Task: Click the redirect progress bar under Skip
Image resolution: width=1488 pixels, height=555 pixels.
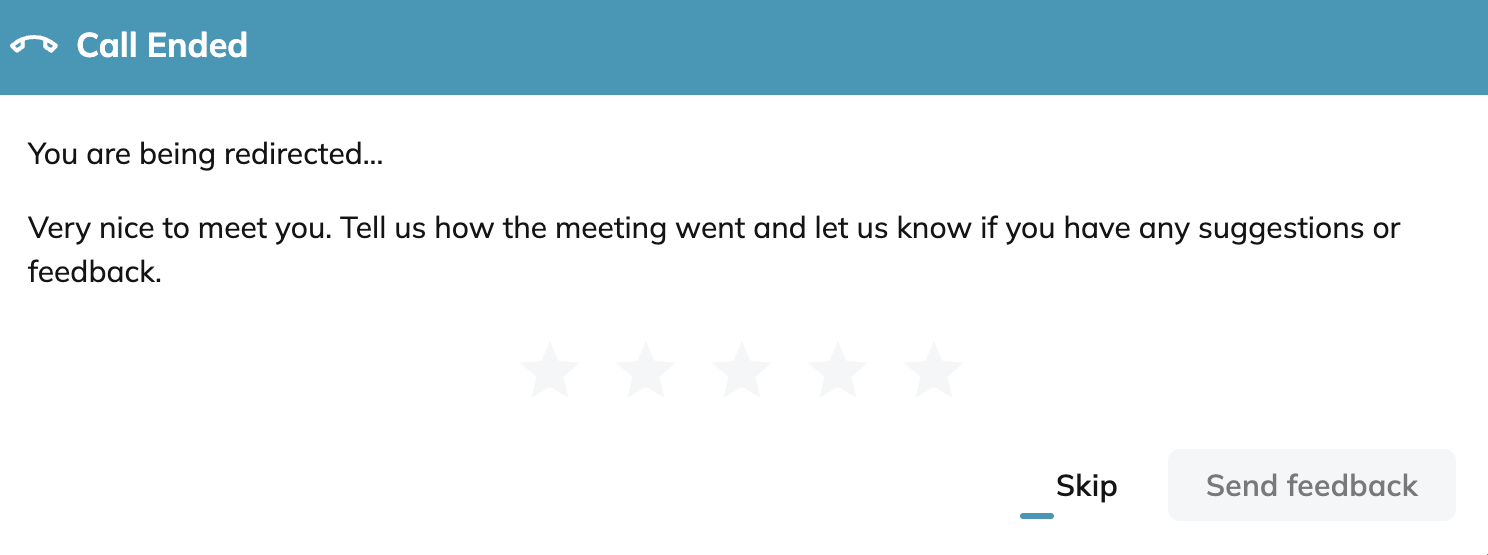Action: (1037, 516)
